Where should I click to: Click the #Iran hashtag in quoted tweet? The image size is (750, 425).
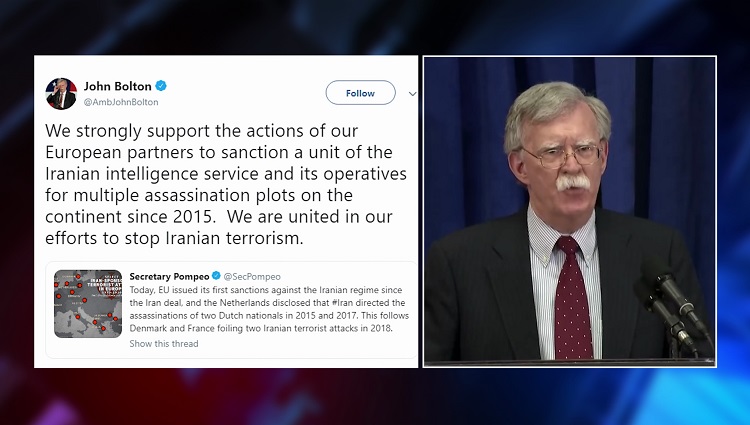[x=342, y=303]
